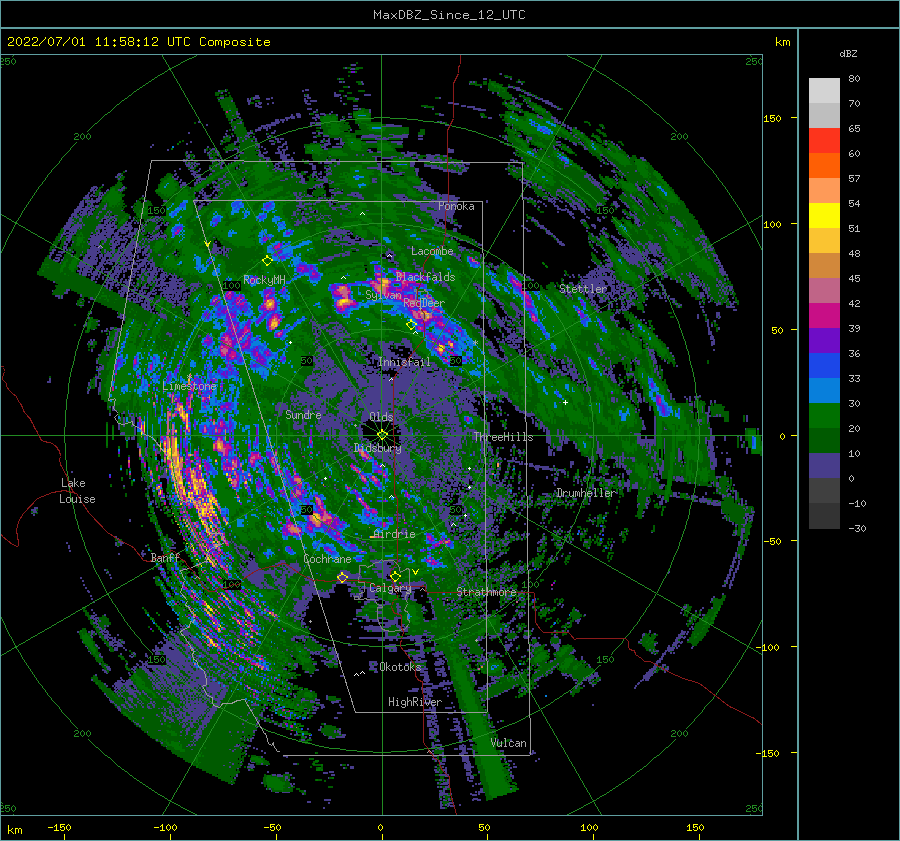Select the orange 57-60 dBZ legend swatch

coord(824,166)
